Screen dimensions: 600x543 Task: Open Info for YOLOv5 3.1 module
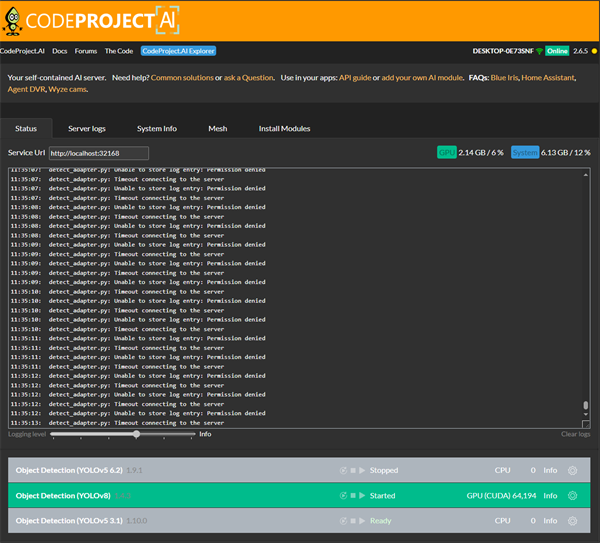coord(550,521)
